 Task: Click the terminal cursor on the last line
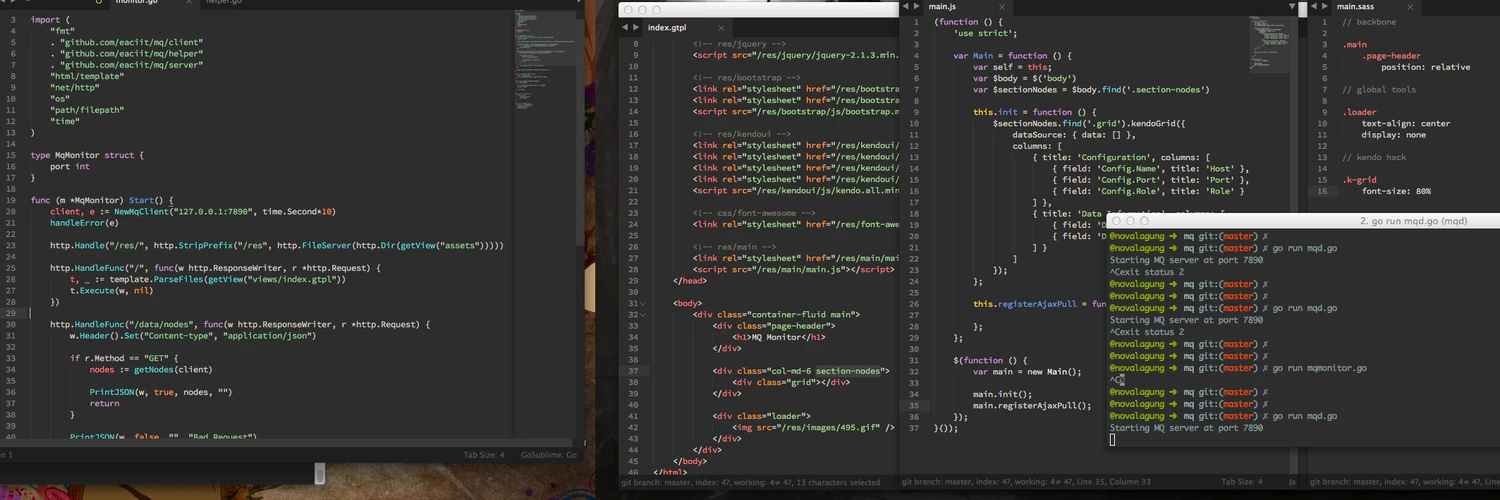pos(1113,440)
